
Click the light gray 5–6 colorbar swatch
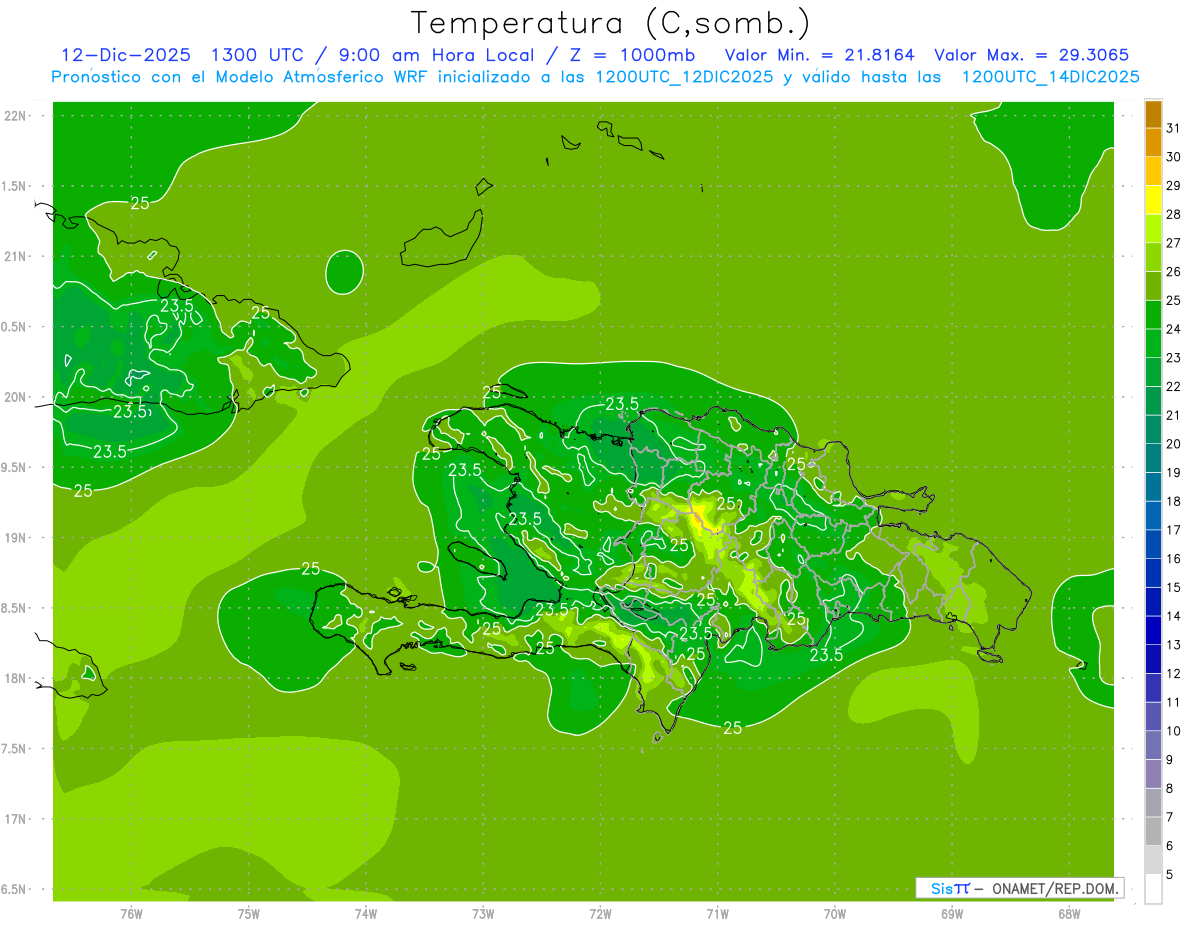pyautogui.click(x=1153, y=860)
